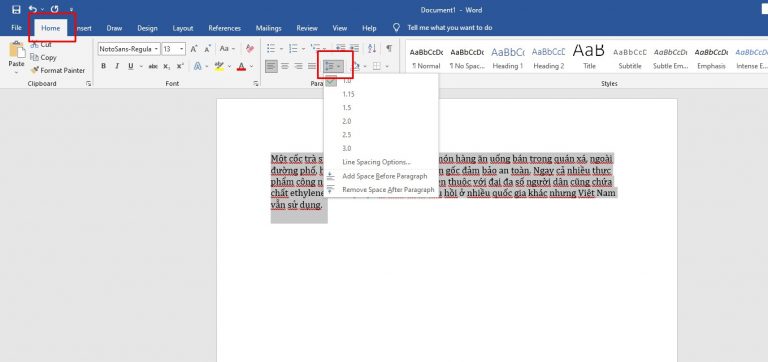Apply the yellow text highlight color
Viewport: 768px width, 362px height.
(219, 66)
